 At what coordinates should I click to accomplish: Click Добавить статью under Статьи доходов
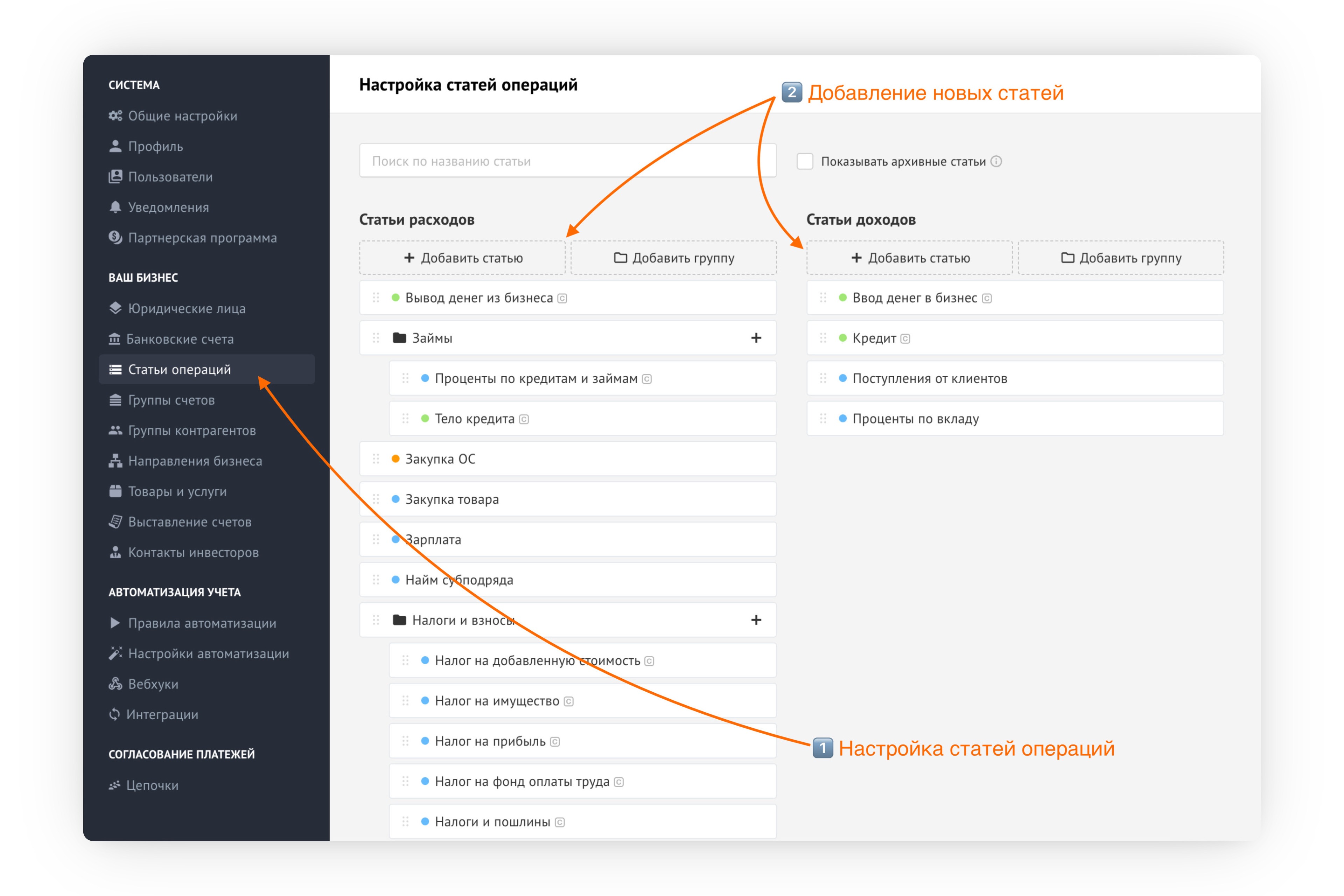pos(910,258)
